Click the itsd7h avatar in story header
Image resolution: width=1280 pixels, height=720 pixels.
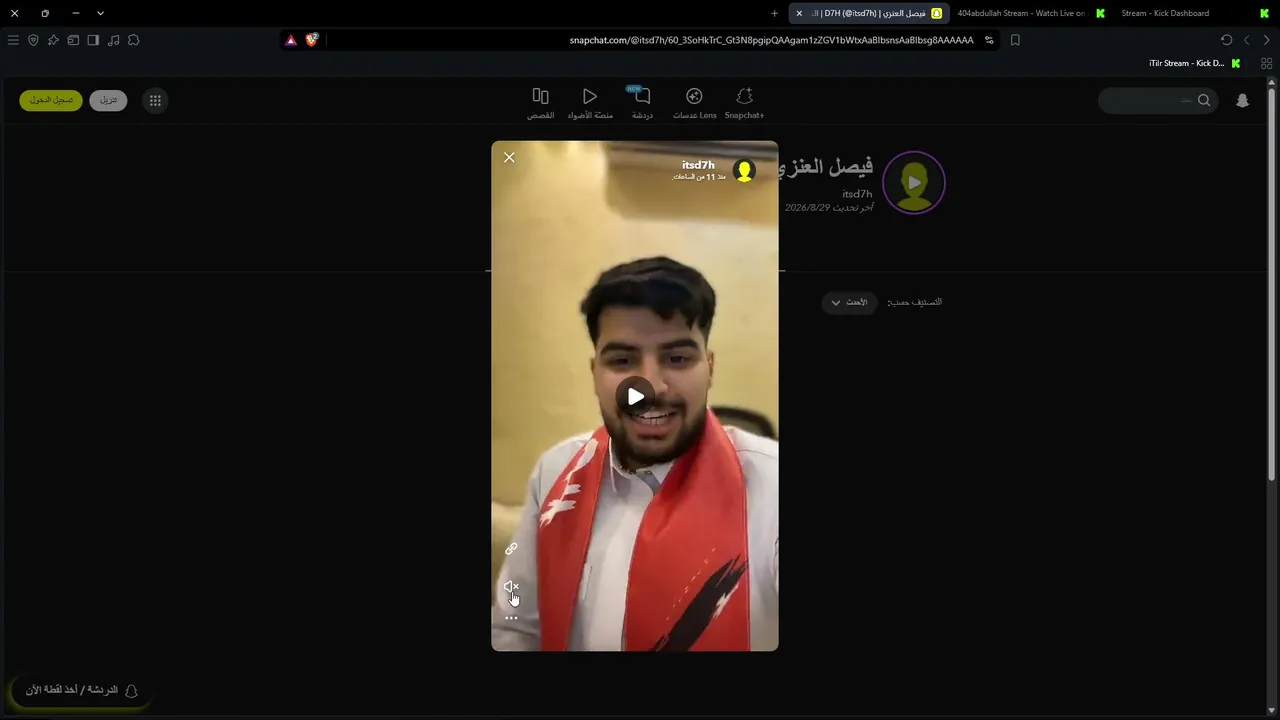pyautogui.click(x=744, y=170)
